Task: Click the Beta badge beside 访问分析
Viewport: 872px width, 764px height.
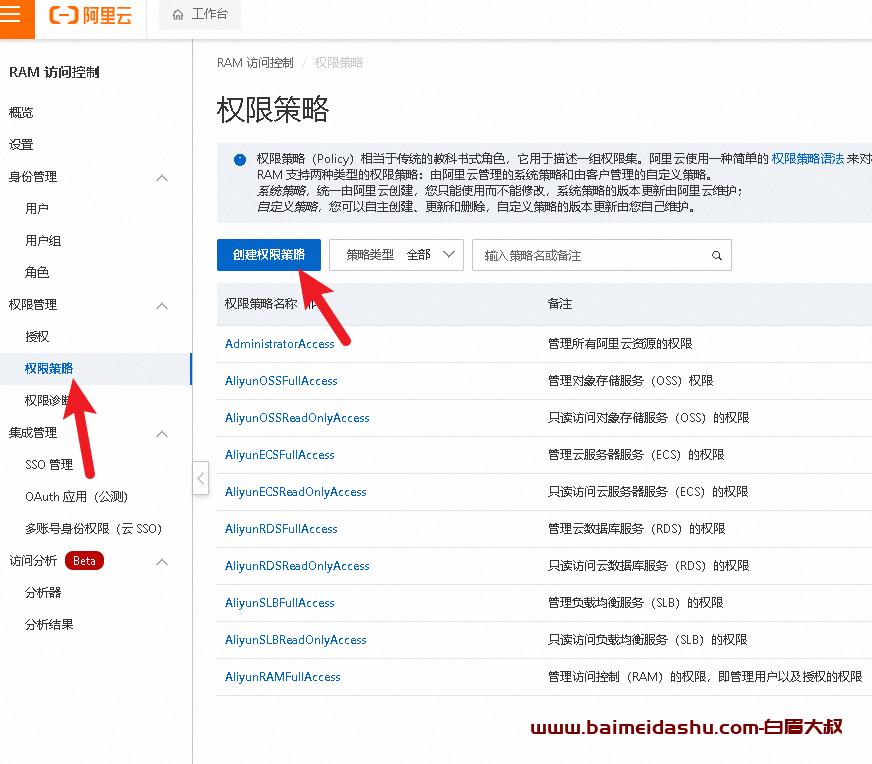Action: tap(84, 560)
